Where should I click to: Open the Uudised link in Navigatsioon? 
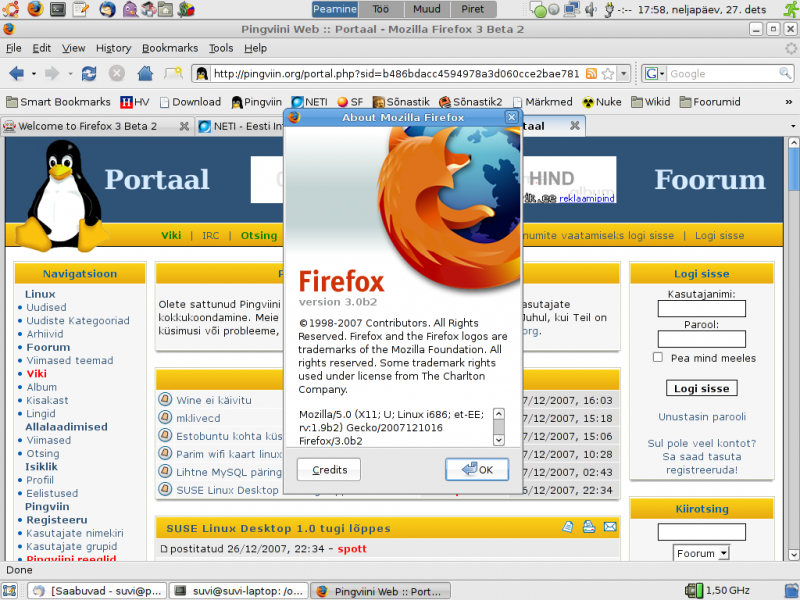coord(46,307)
